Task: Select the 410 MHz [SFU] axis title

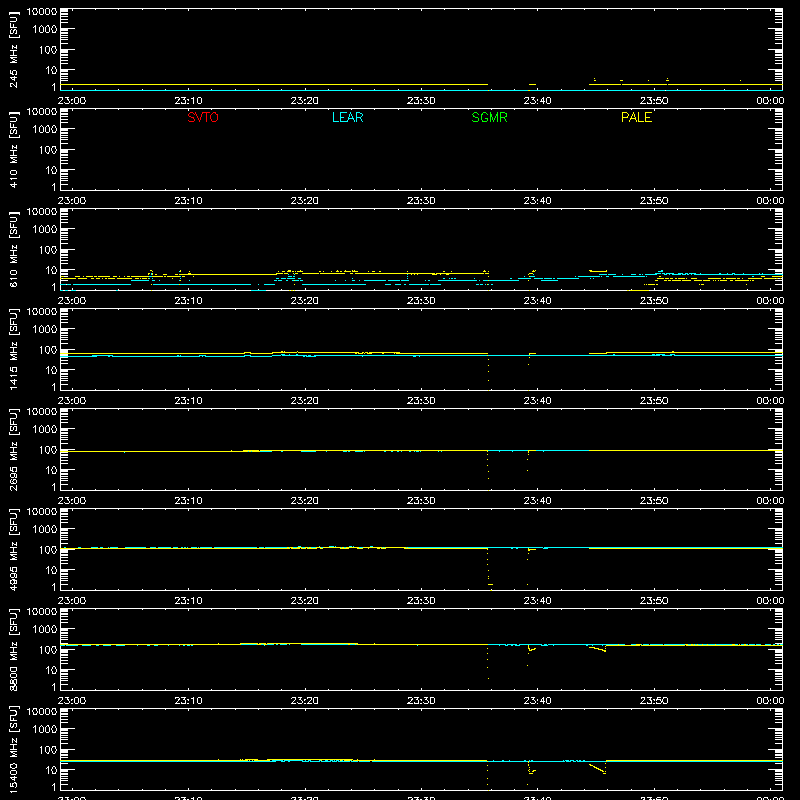Action: pos(14,150)
